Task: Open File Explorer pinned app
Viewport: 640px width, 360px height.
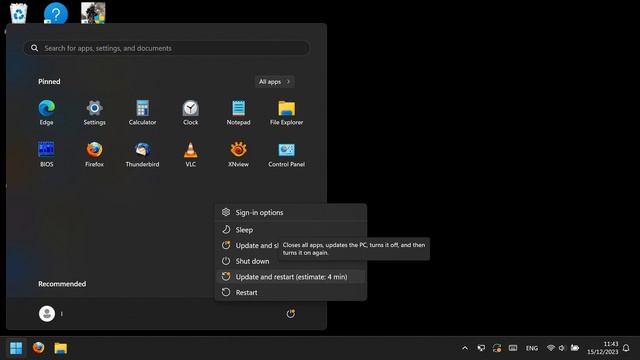Action: [287, 112]
